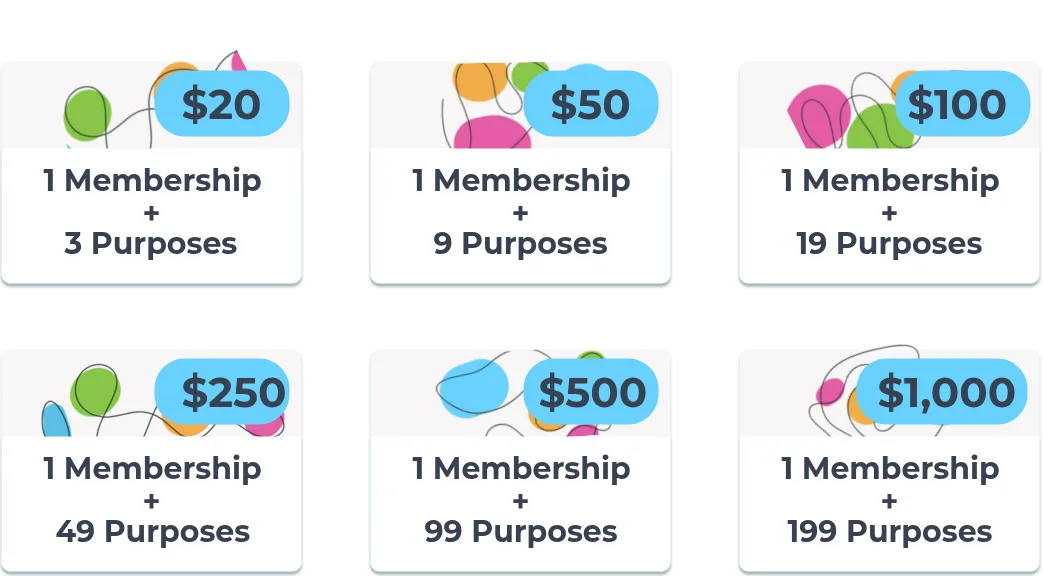Click the green circle in the $250 card
This screenshot has width=1044, height=576.
click(x=95, y=390)
